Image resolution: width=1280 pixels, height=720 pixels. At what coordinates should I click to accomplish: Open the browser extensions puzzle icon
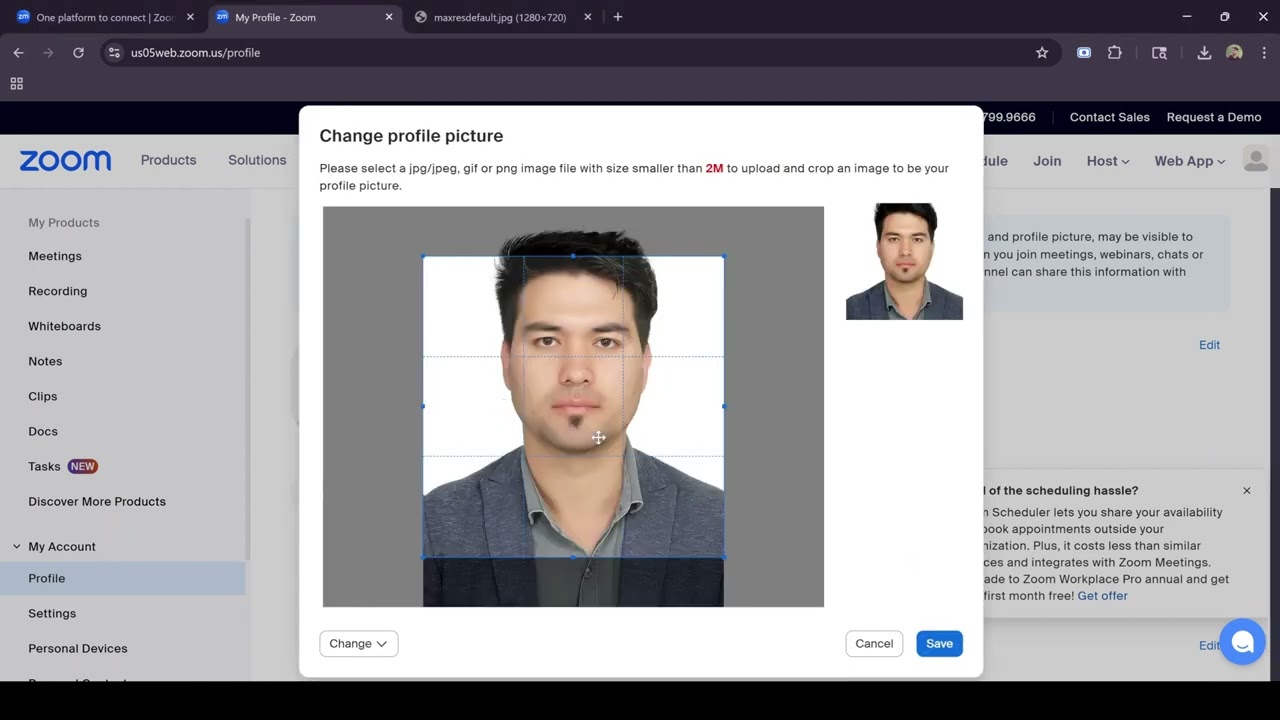pos(1115,53)
